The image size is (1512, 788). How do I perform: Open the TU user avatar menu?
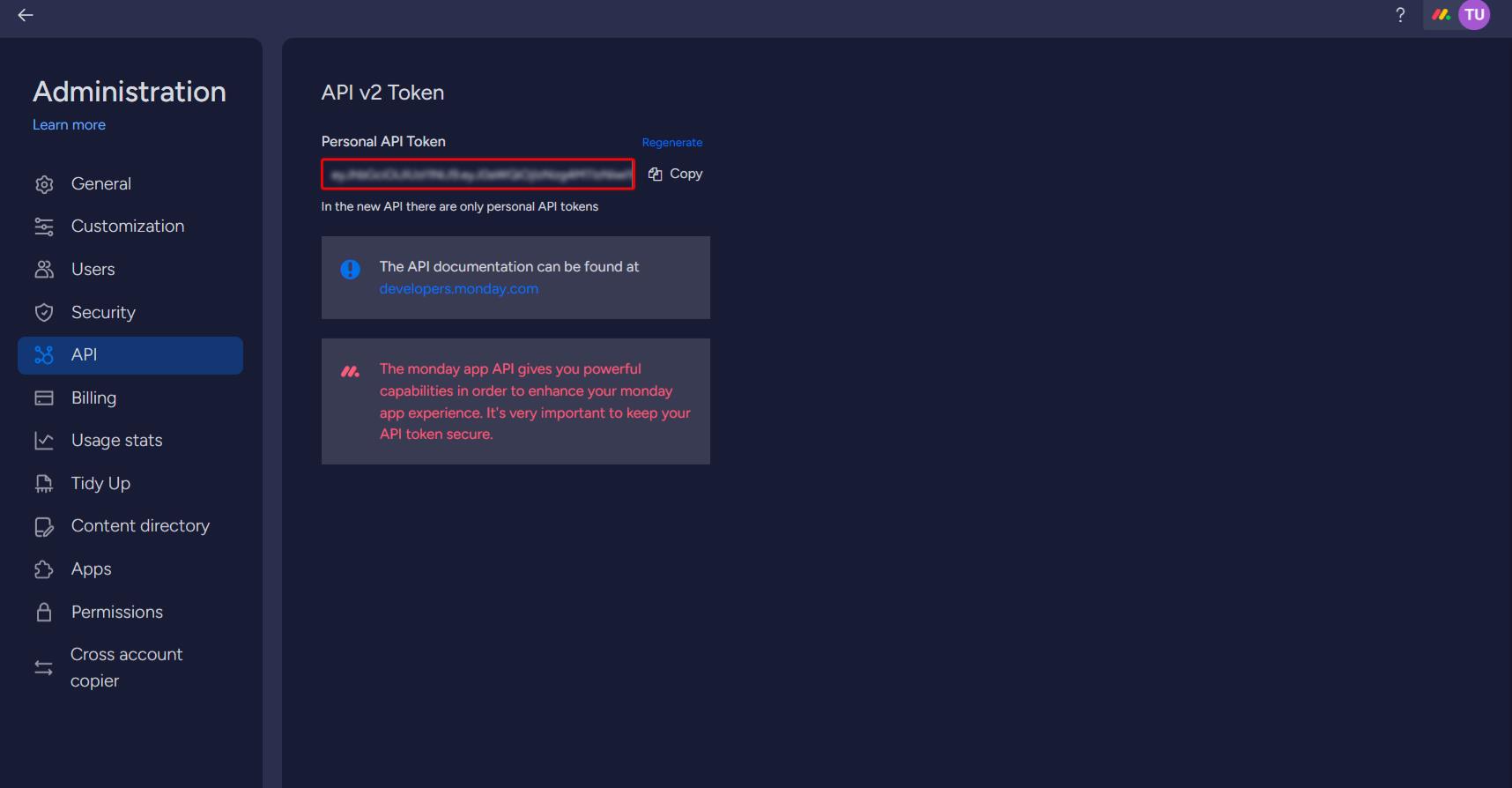click(x=1474, y=15)
